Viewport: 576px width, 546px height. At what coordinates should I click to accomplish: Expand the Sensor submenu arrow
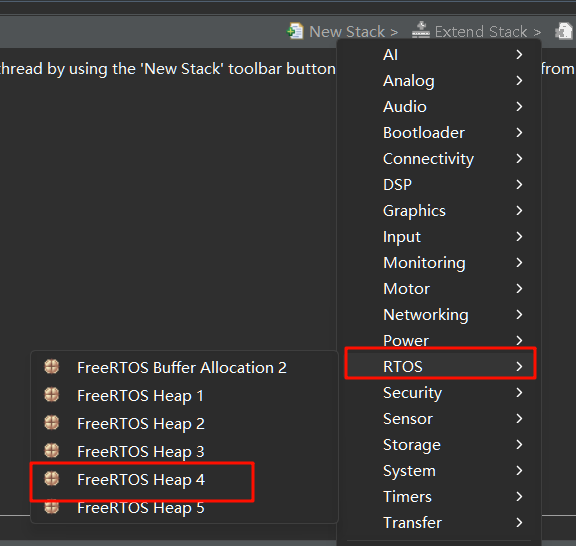click(x=519, y=419)
